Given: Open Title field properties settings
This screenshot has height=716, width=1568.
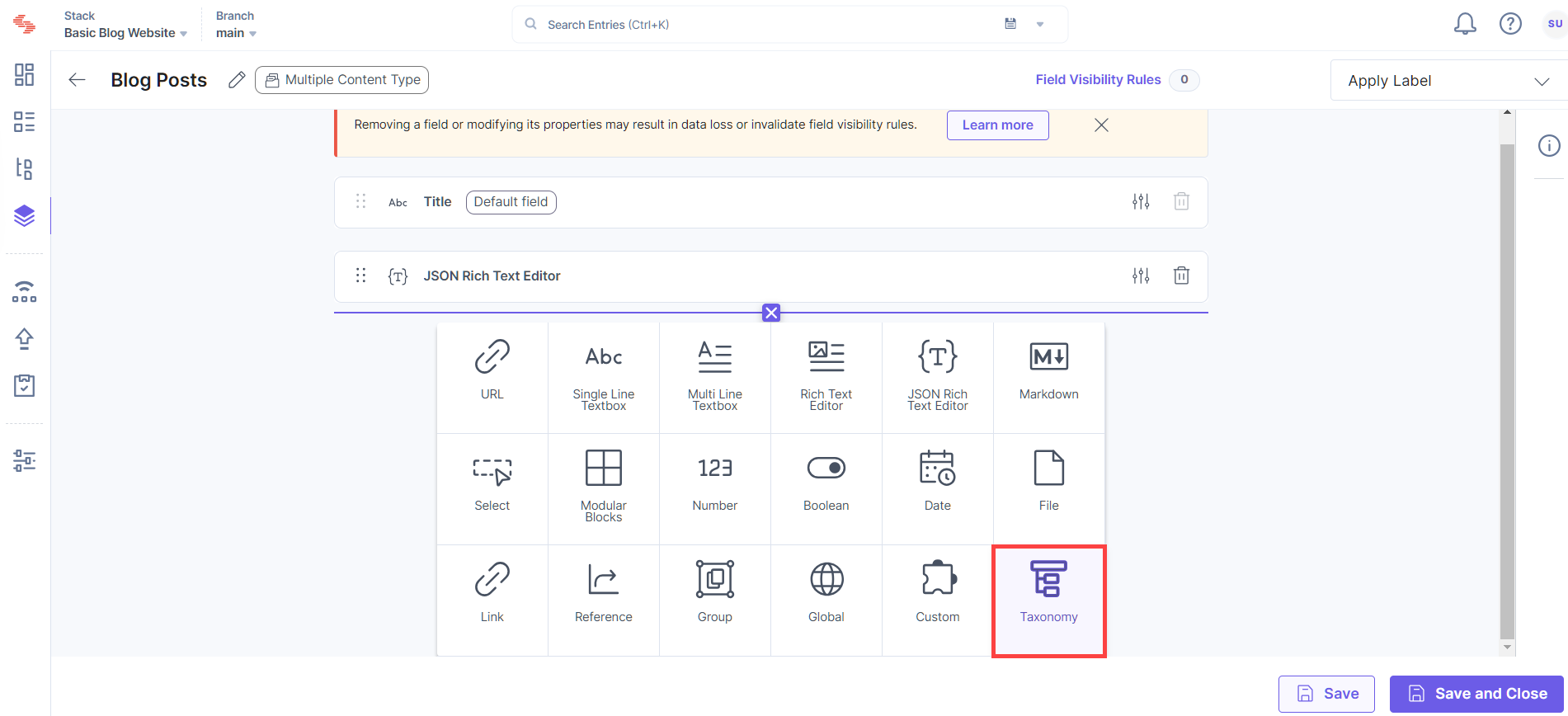Looking at the screenshot, I should pyautogui.click(x=1141, y=201).
